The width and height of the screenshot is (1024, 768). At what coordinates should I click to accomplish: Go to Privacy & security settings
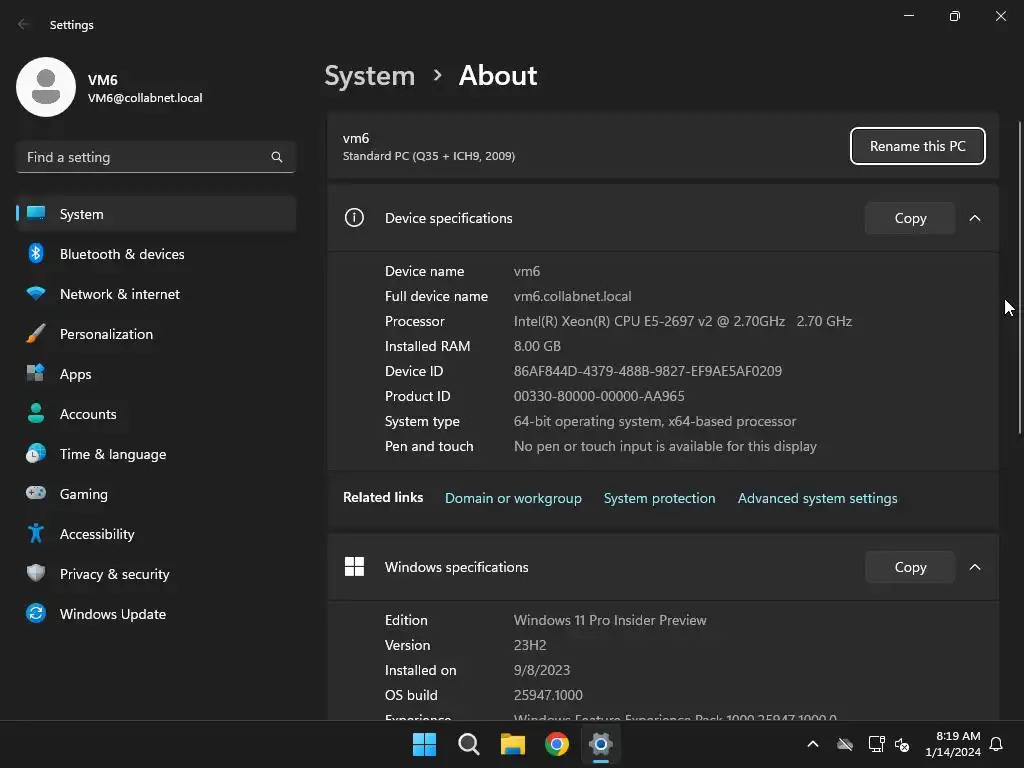[156, 574]
